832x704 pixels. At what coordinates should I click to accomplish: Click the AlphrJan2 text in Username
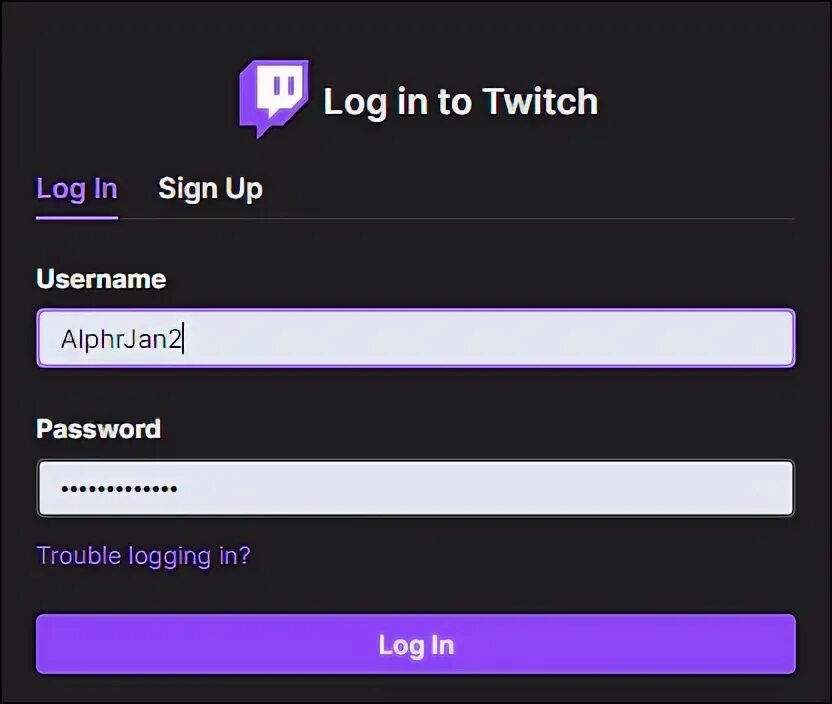click(122, 339)
